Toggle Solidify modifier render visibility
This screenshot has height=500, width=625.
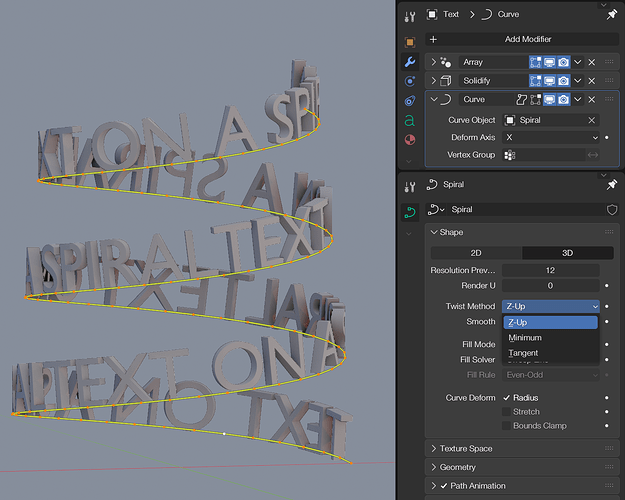pos(564,81)
